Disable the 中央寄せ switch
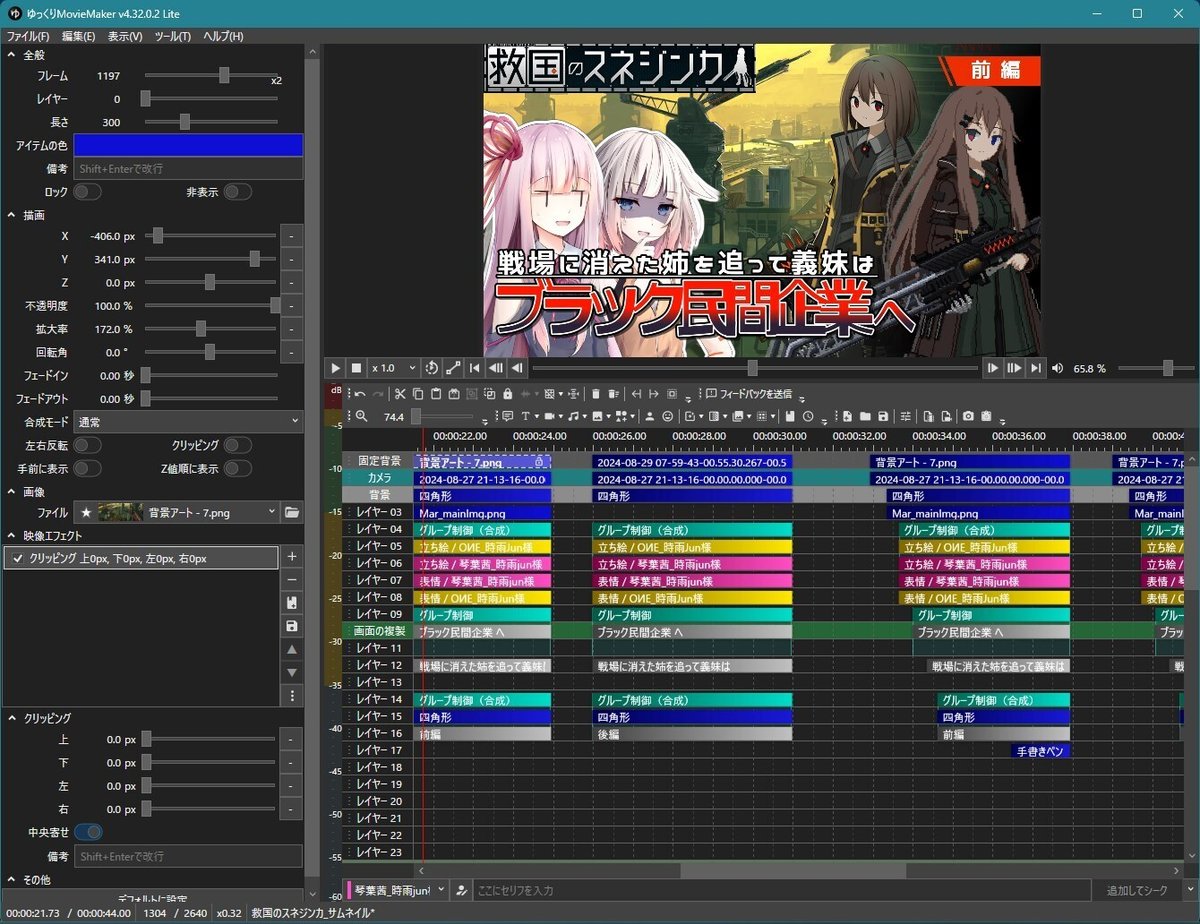1200x924 pixels. pyautogui.click(x=88, y=832)
